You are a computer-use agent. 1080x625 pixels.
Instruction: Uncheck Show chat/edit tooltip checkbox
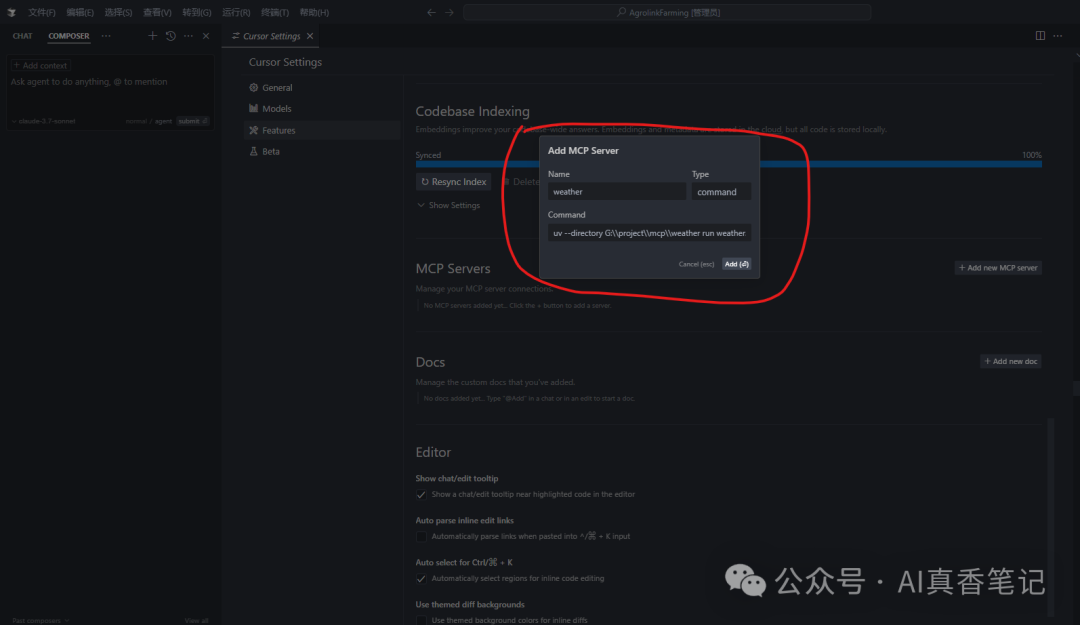421,494
